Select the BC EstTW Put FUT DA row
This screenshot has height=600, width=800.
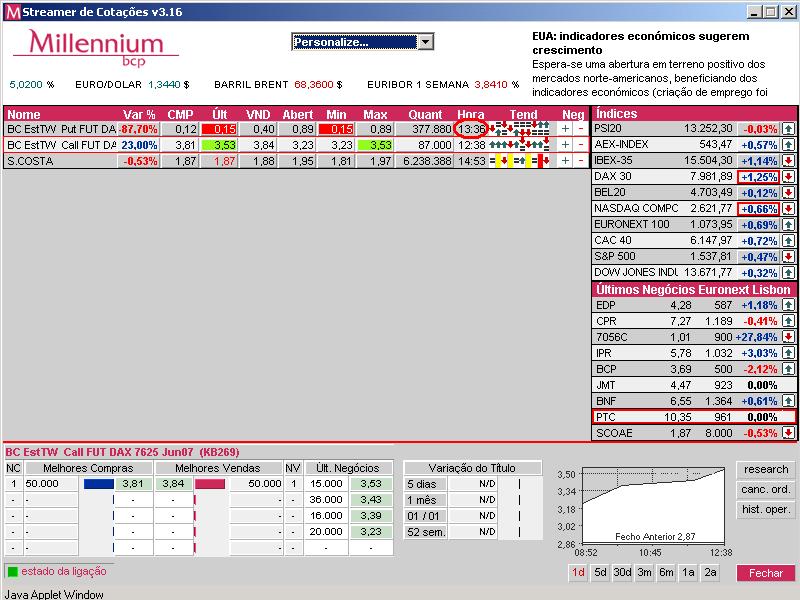click(296, 129)
